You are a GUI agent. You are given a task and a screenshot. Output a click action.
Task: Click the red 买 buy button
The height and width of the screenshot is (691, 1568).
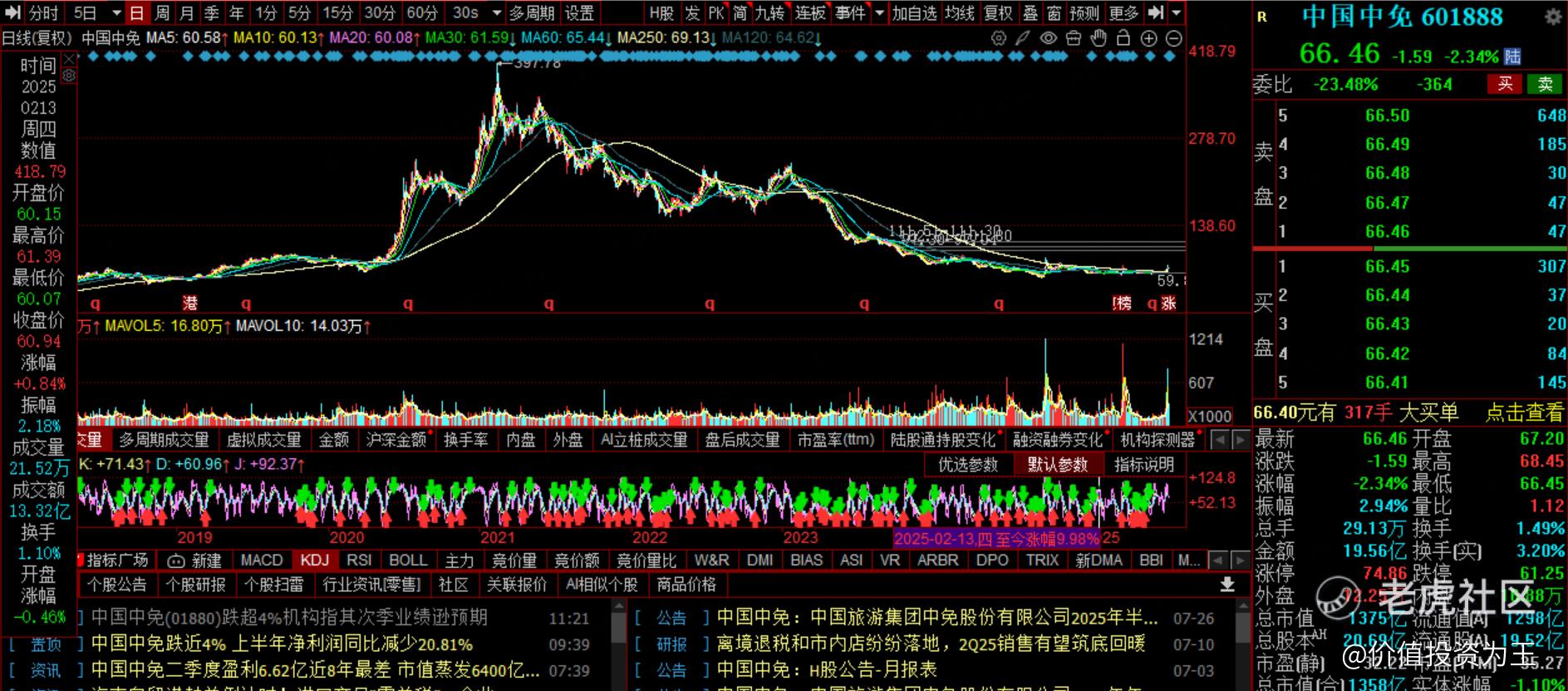coord(1505,84)
